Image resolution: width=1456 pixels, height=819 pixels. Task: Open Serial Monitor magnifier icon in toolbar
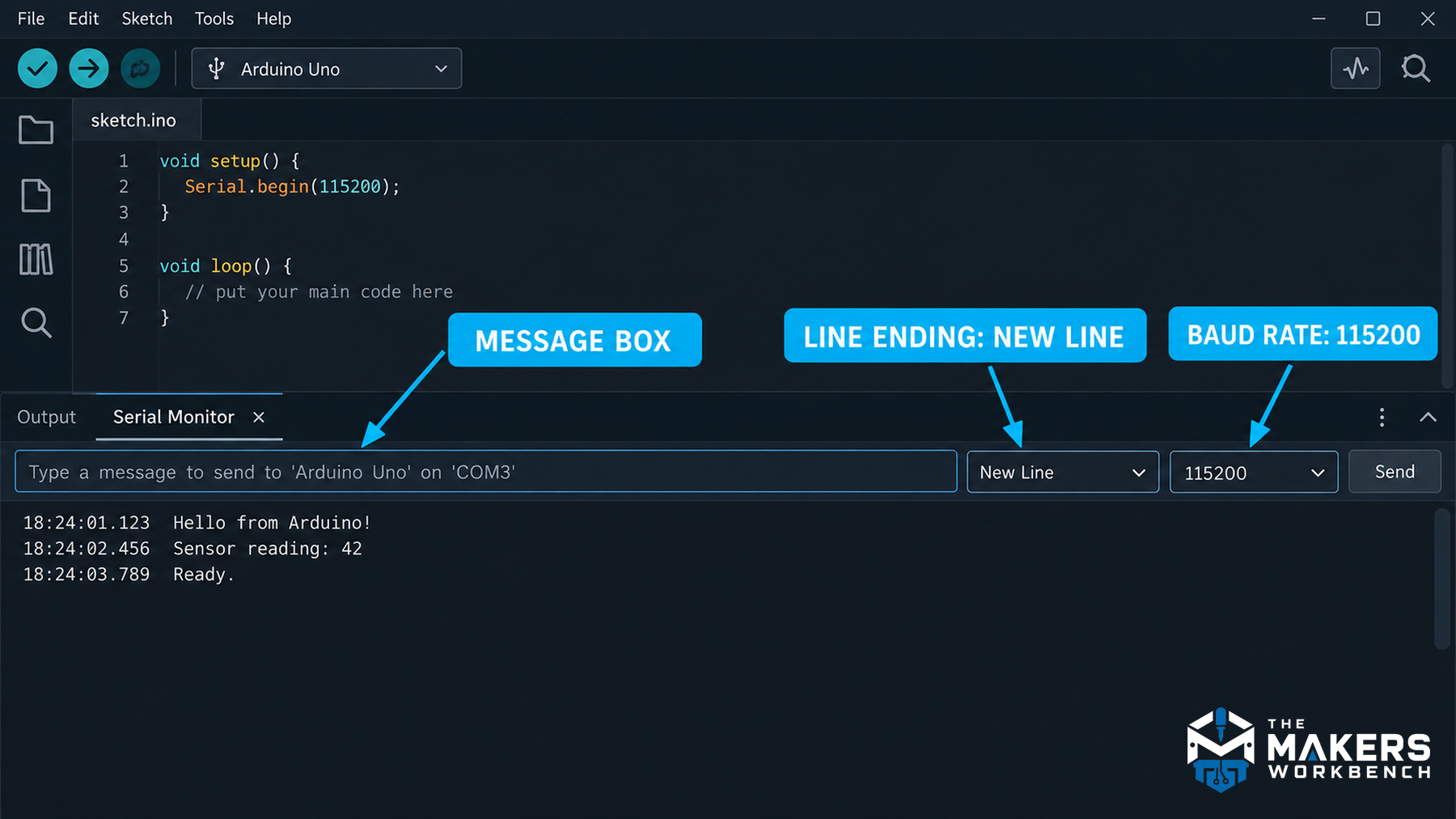click(x=1416, y=69)
